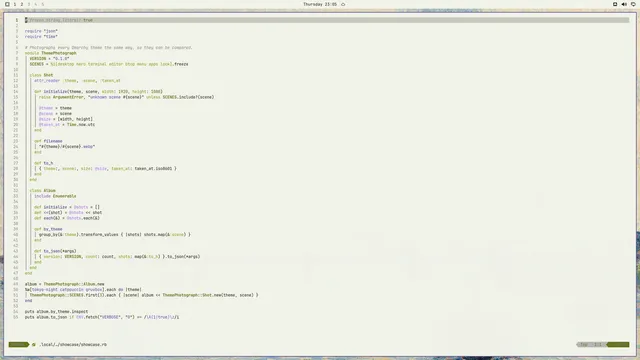640x360 pixels.
Task: Click the showcase.rb file path in statusline
Action: click(73, 344)
